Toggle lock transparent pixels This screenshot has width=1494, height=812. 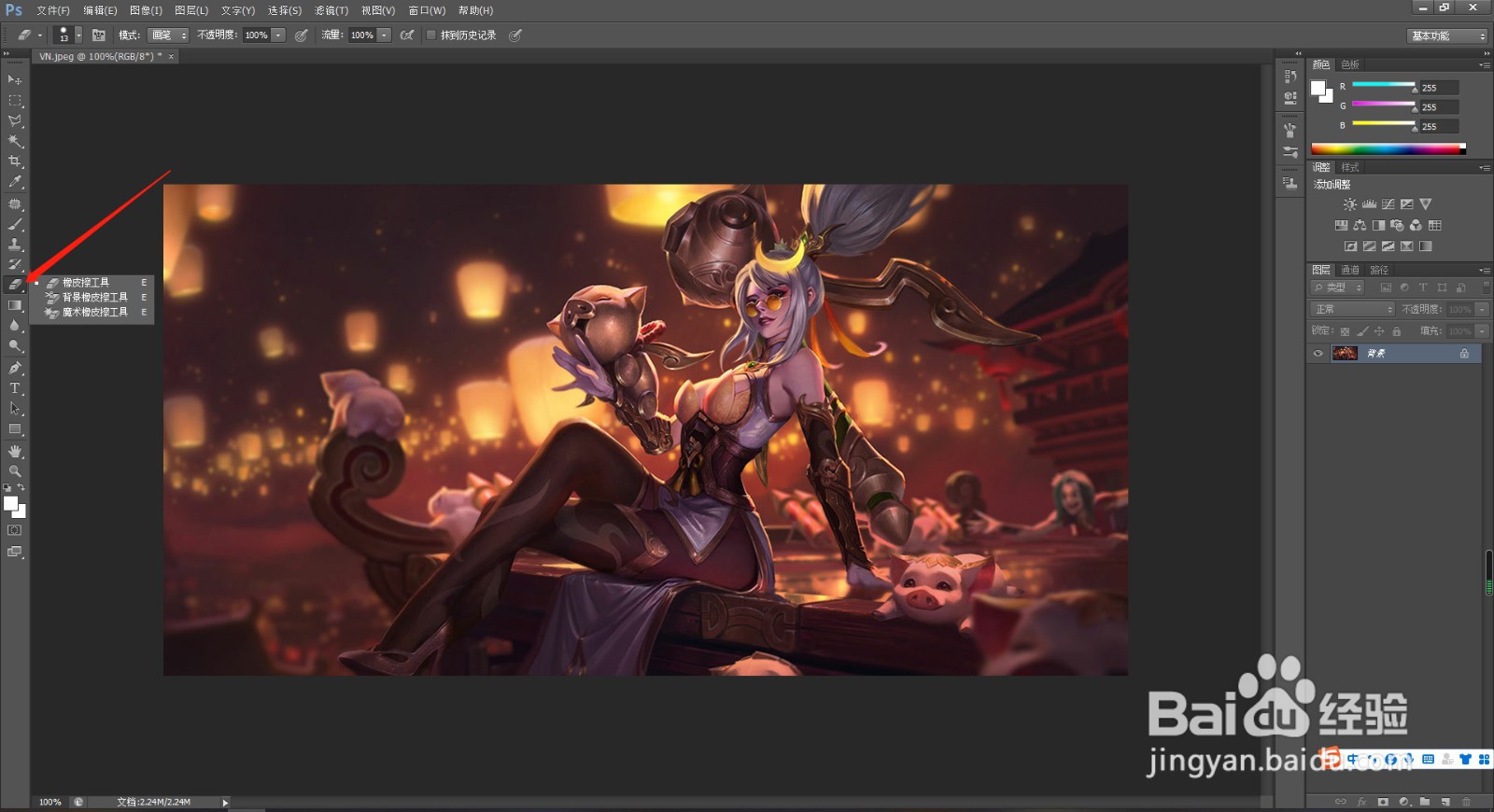coord(1345,331)
